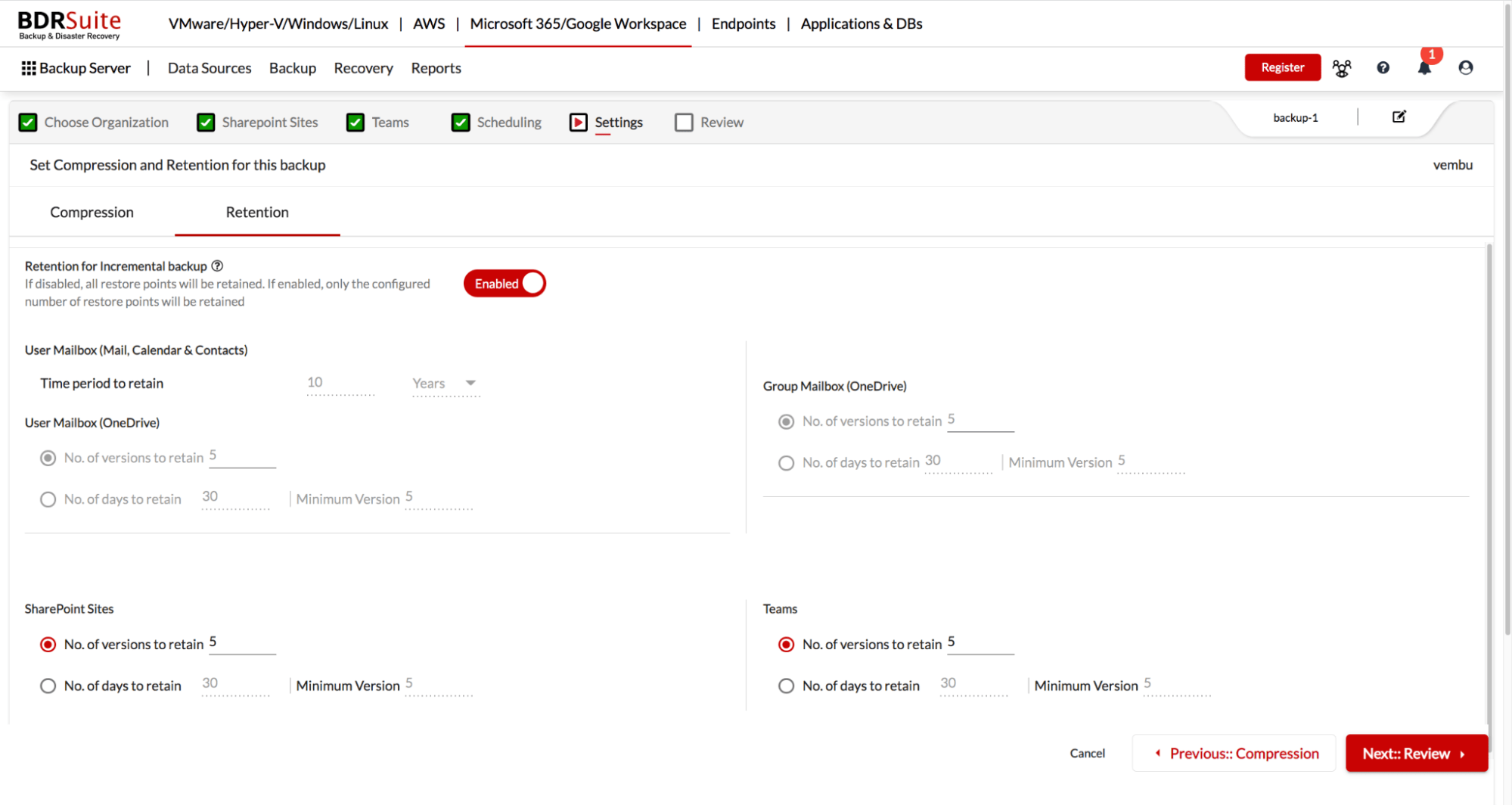Go to Endpoints section
The image size is (1512, 805).
[744, 23]
